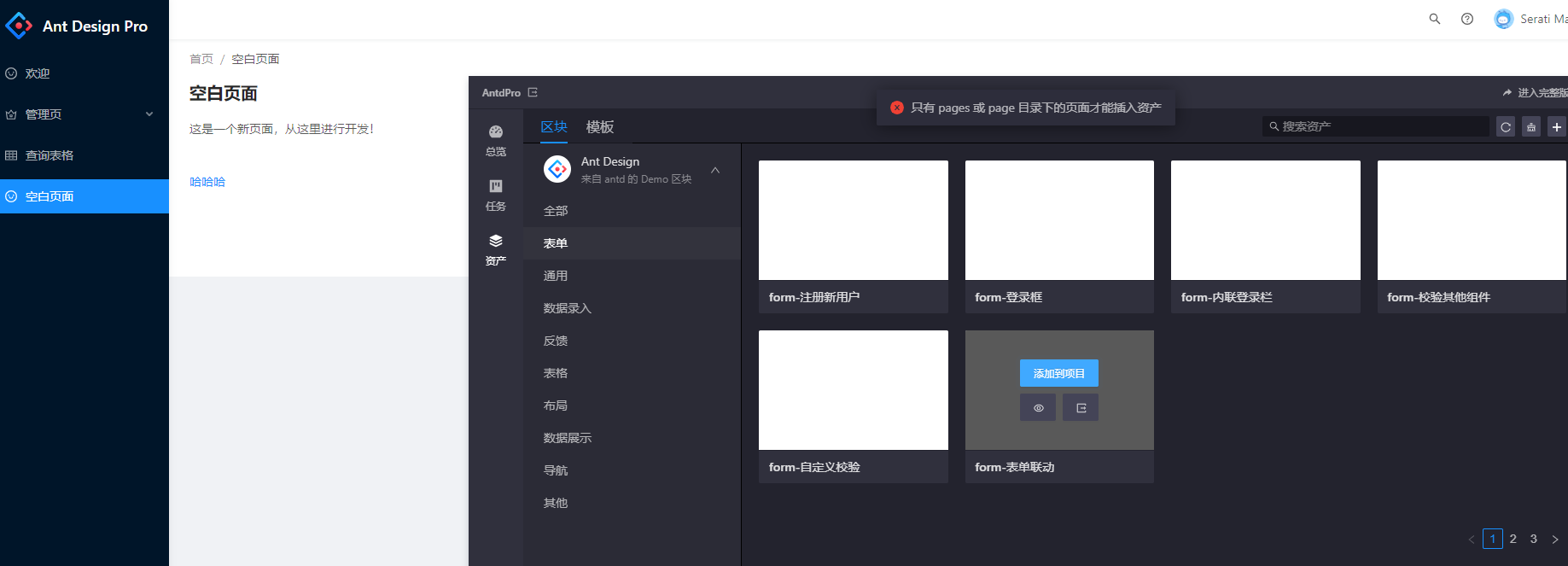Select the 表单 category
Viewport: 1568px width, 566px height.
click(632, 243)
